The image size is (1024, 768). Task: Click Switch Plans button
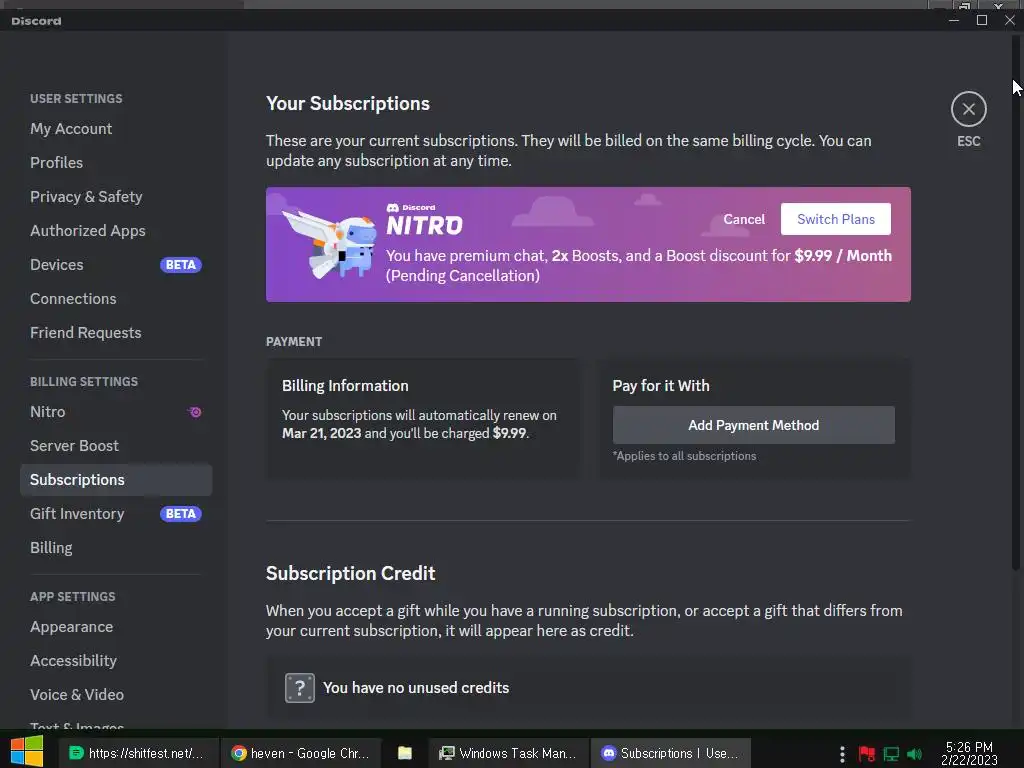(x=835, y=219)
